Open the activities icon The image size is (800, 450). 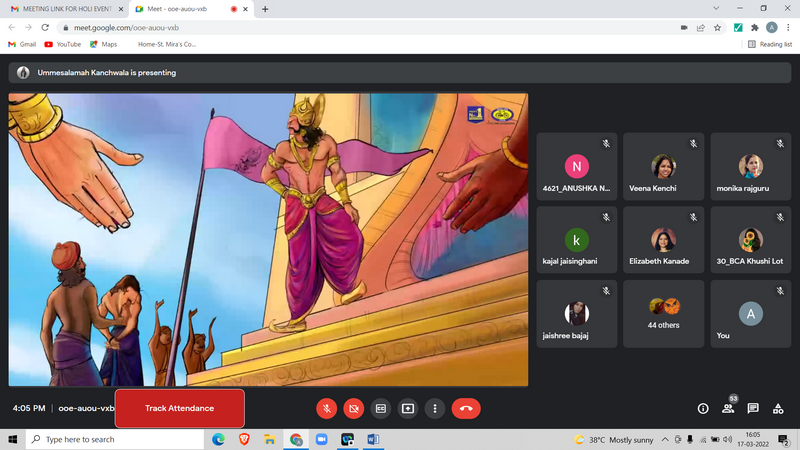[778, 409]
